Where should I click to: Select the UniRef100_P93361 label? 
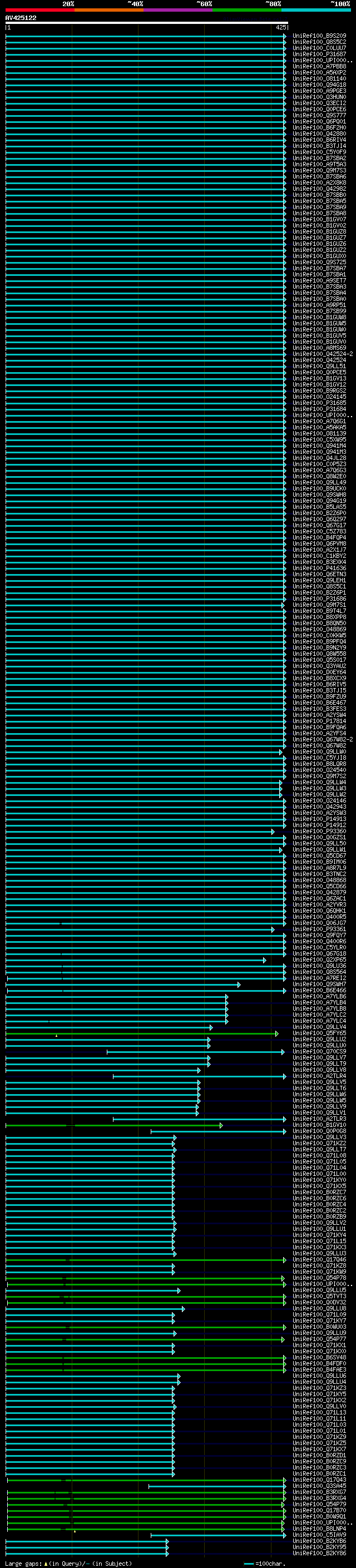coord(319,929)
